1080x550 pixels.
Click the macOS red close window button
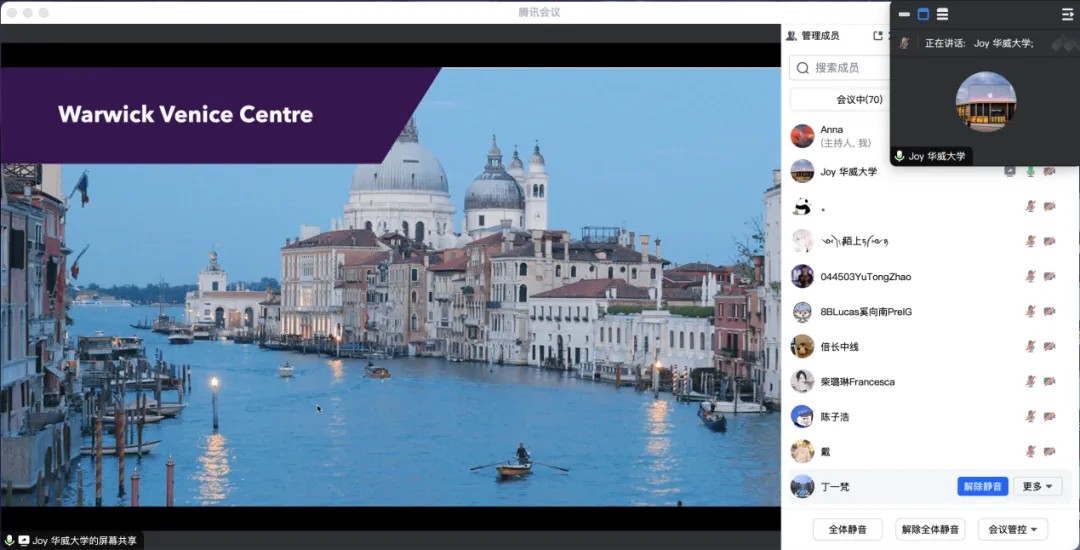click(13, 13)
